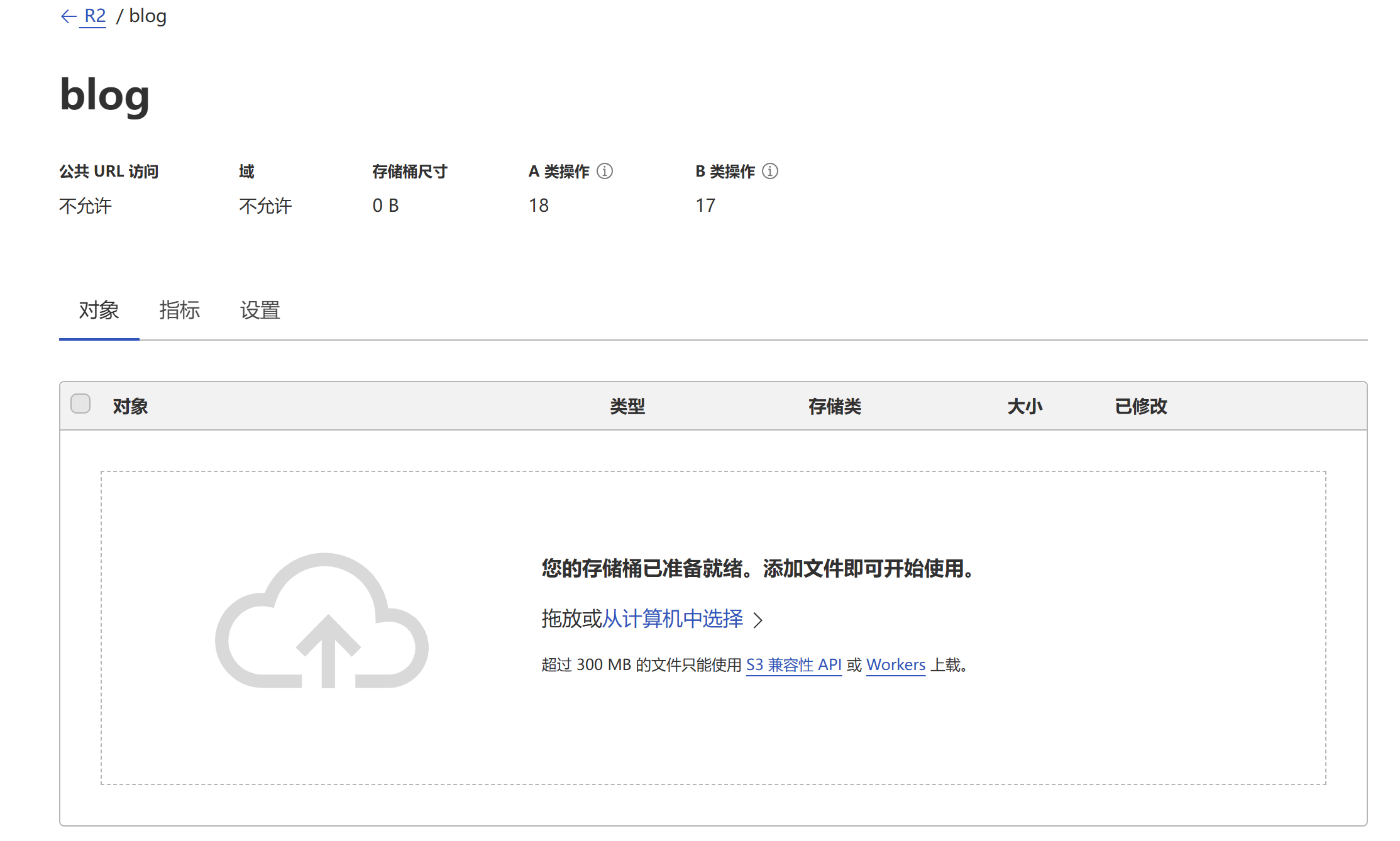Click the 已修改 column header
Screen dimensions: 1400x841
click(x=1140, y=406)
